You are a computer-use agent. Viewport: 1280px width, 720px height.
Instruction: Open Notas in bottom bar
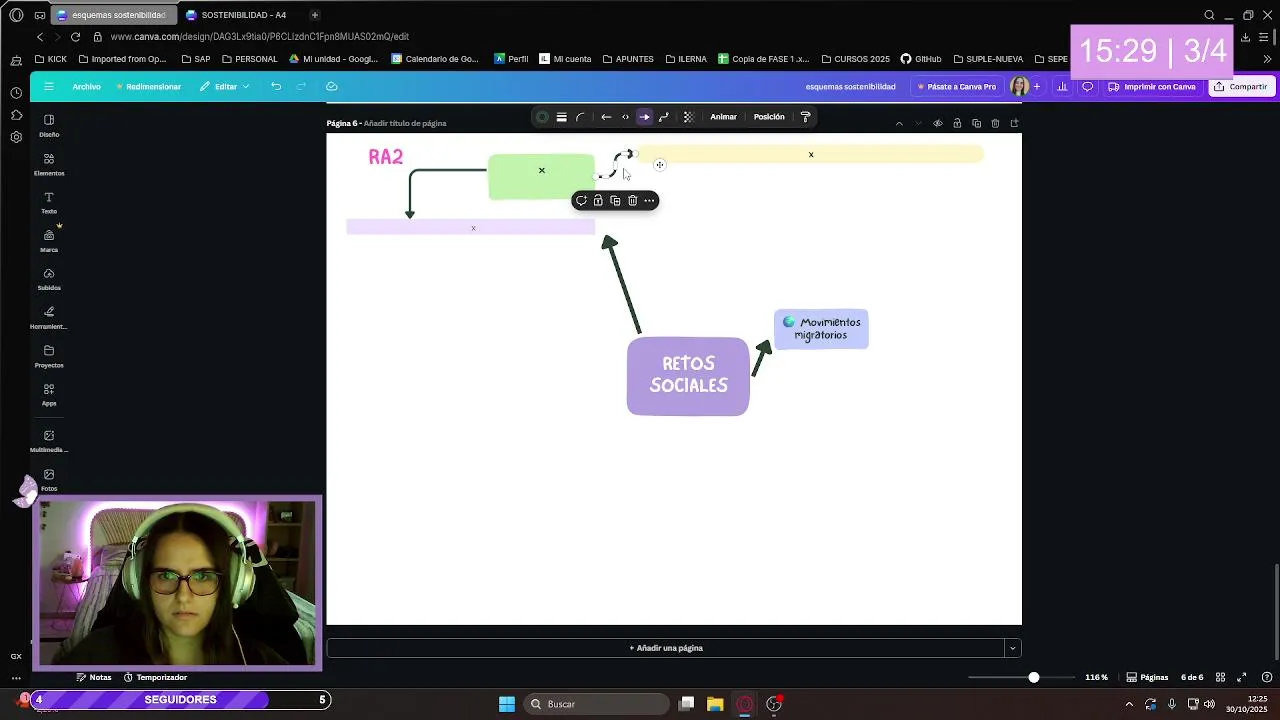(x=94, y=677)
